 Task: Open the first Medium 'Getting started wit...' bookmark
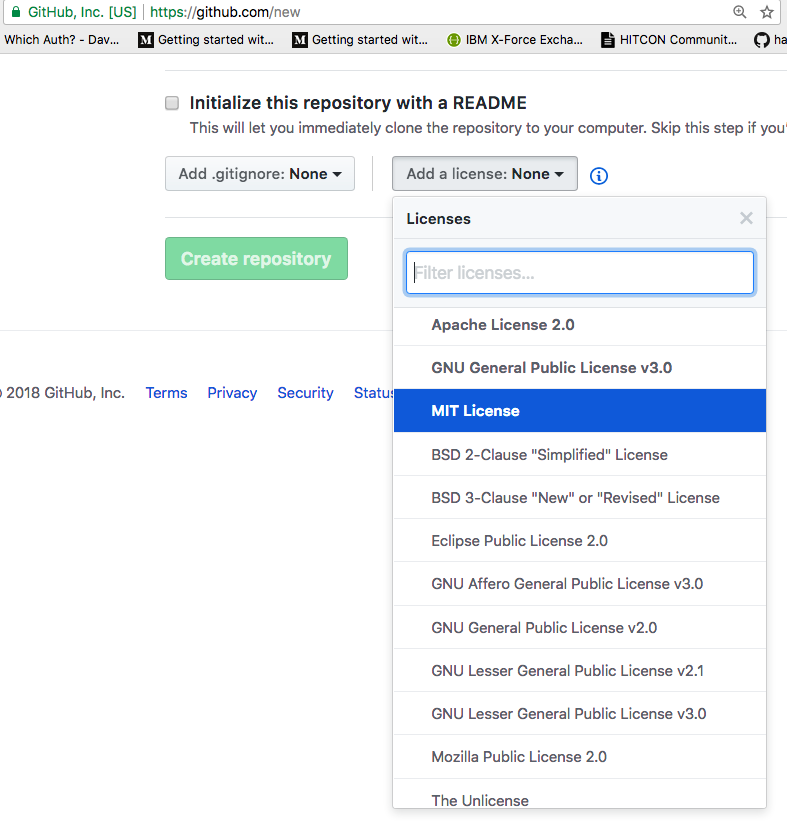[x=206, y=40]
